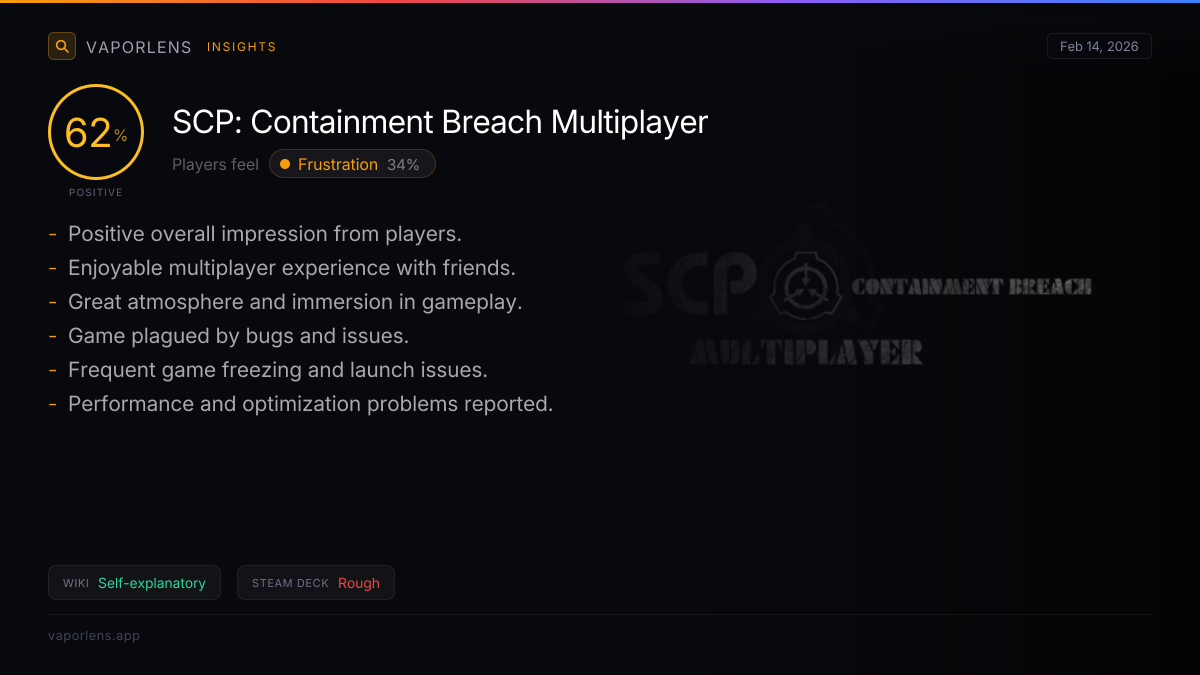Click the VAPORLENS brand name
This screenshot has width=1200, height=675.
point(138,47)
